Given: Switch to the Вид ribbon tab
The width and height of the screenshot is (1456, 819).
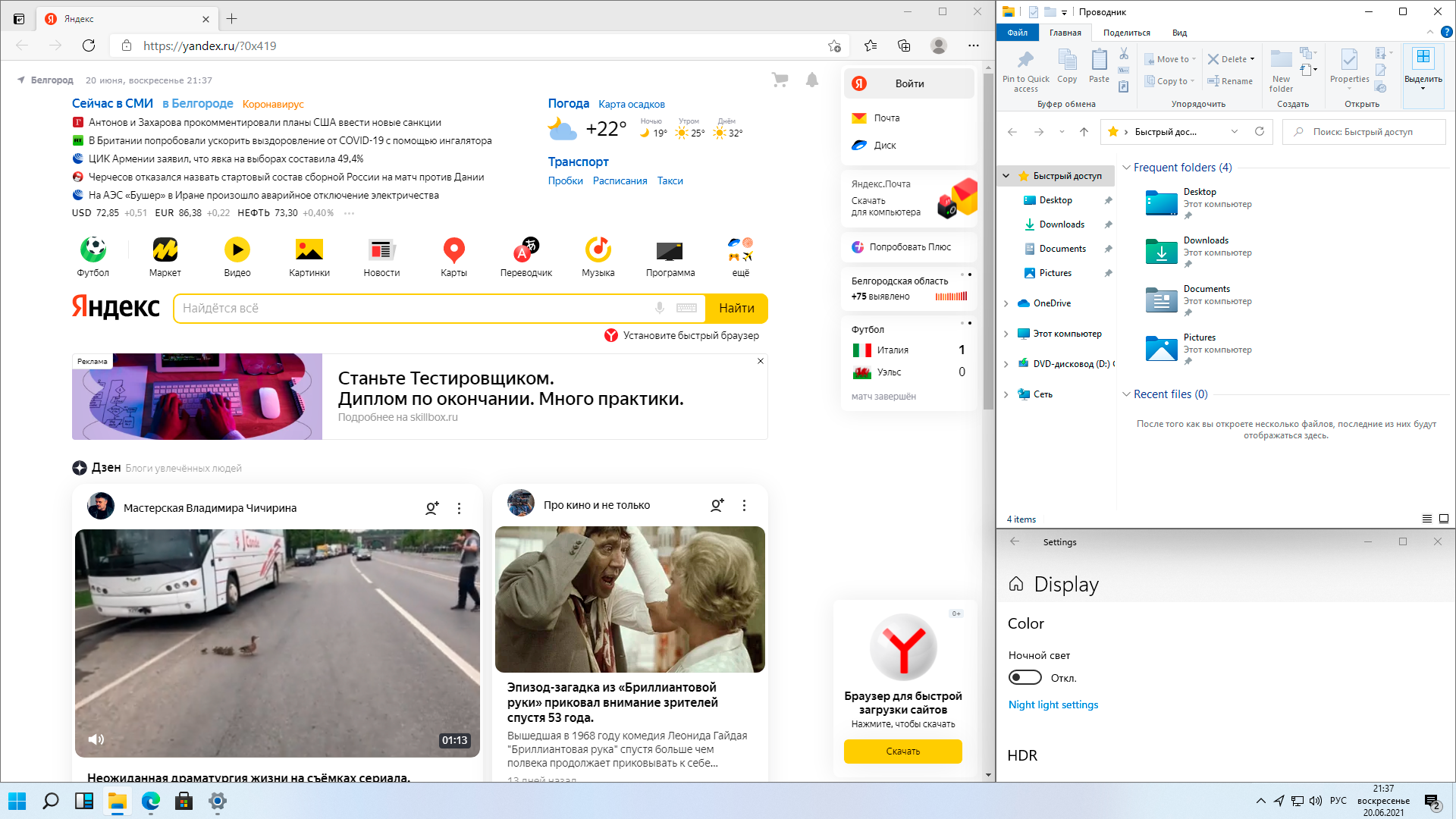Looking at the screenshot, I should point(1179,33).
